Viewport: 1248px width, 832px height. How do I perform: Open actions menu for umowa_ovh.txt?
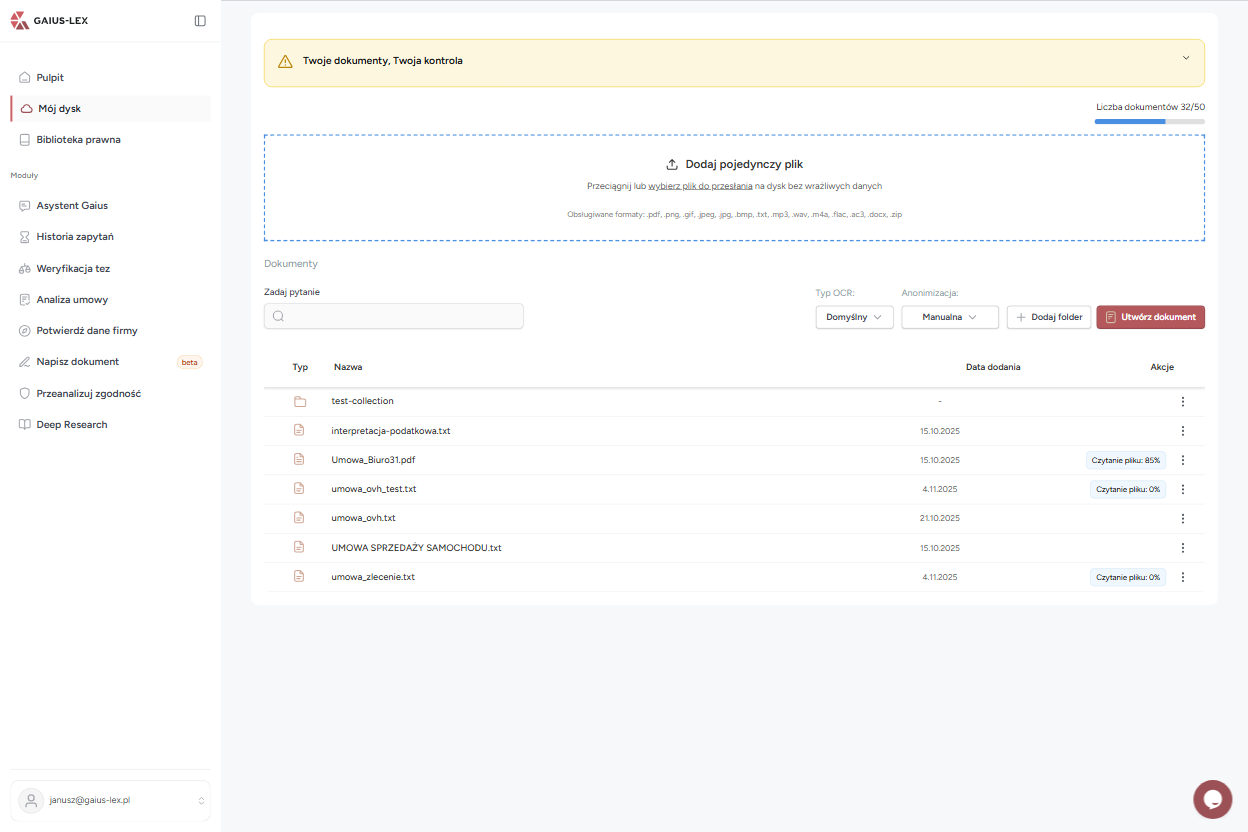[x=1183, y=518]
